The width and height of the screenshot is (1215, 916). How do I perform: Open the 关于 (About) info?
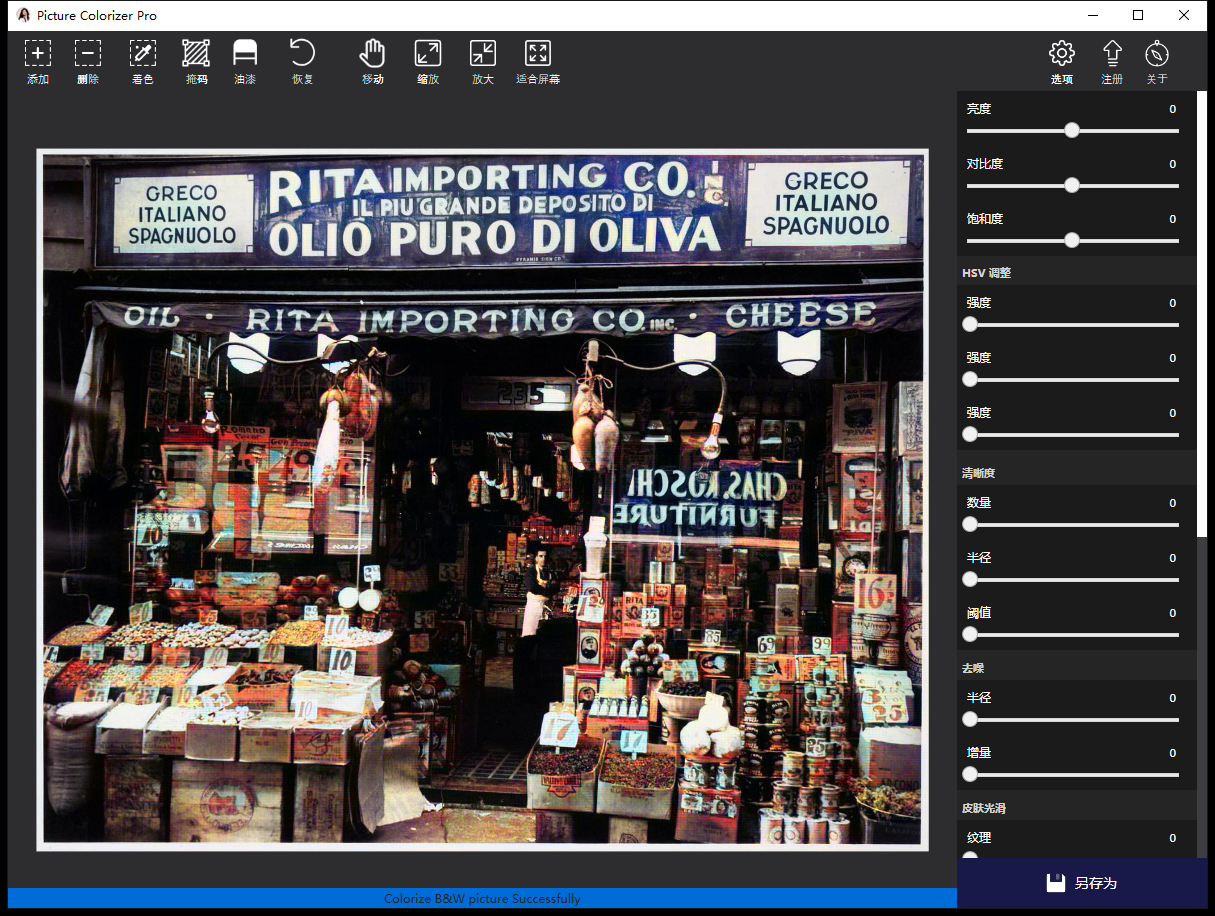coord(1157,54)
